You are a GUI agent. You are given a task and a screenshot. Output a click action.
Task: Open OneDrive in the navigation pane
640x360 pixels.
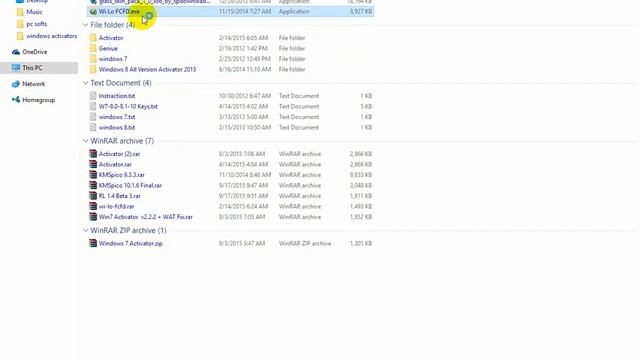click(35, 52)
